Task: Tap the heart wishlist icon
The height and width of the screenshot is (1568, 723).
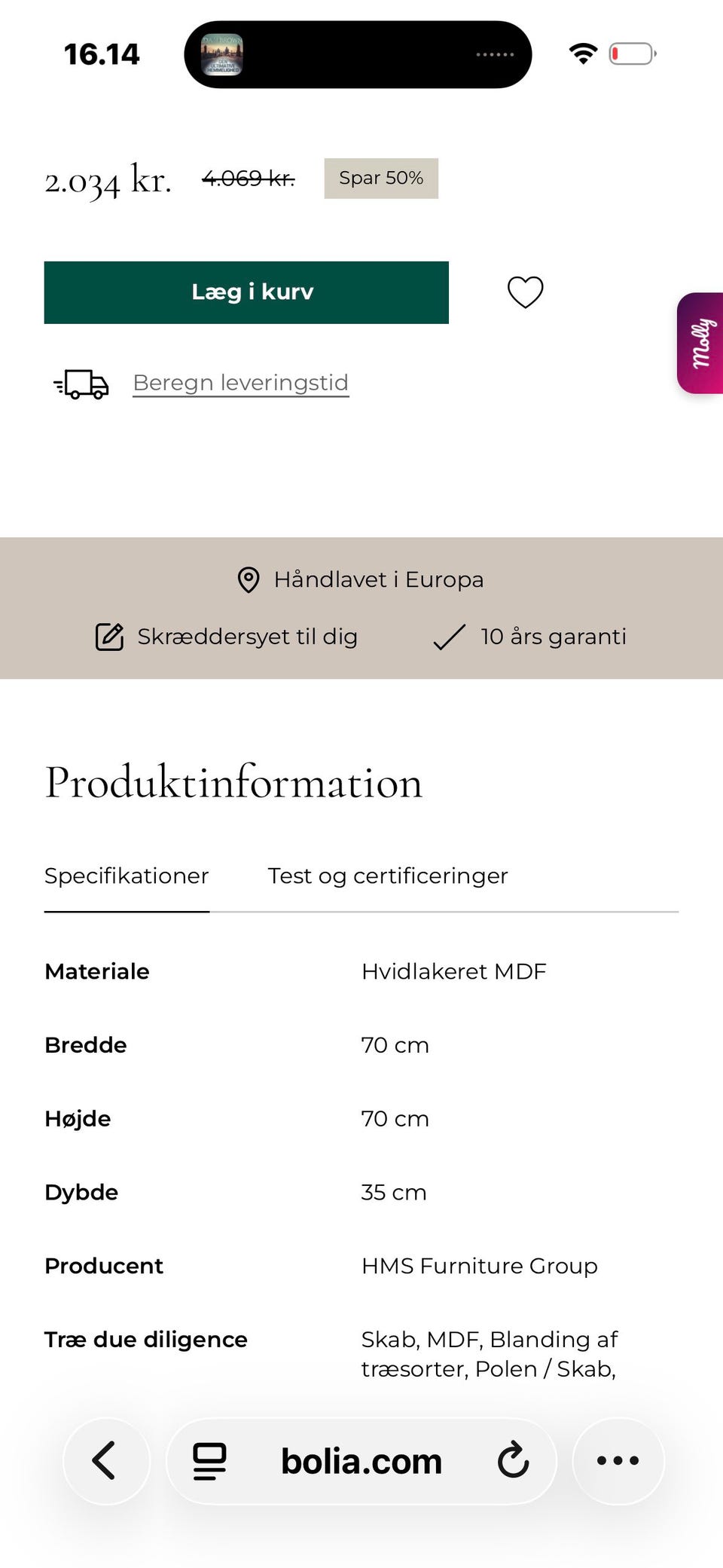Action: click(525, 292)
